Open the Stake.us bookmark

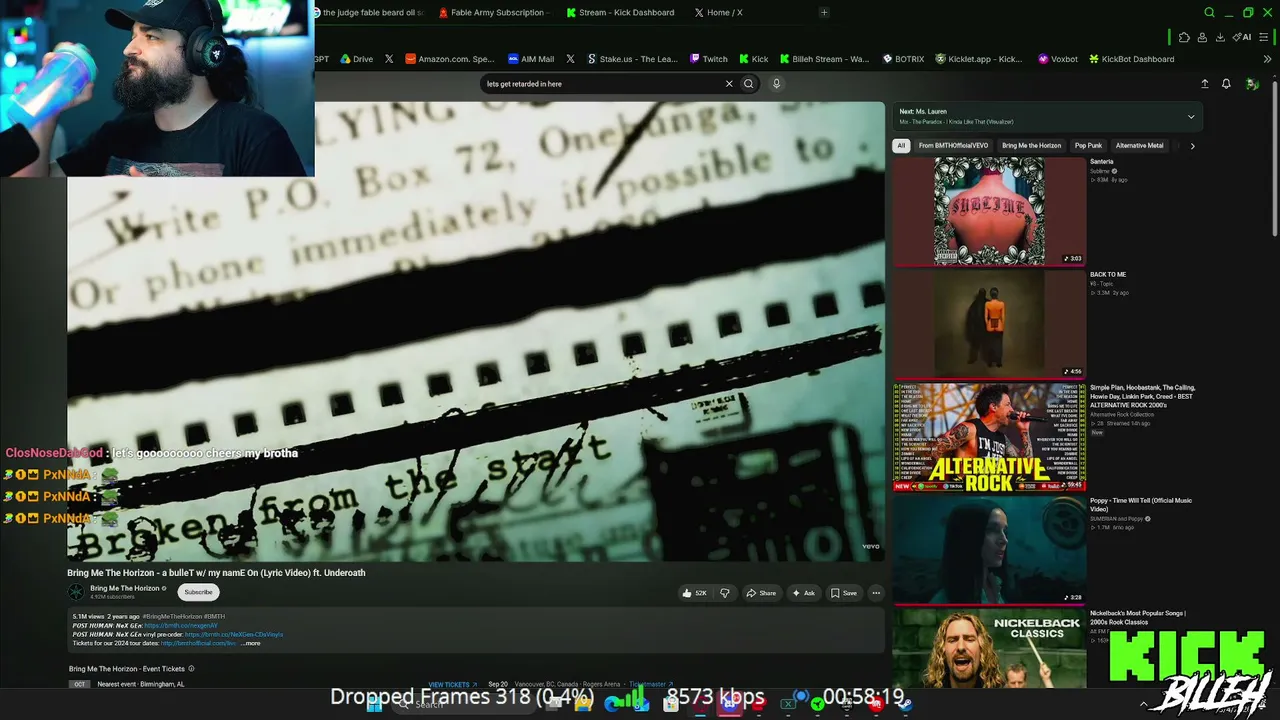(632, 59)
